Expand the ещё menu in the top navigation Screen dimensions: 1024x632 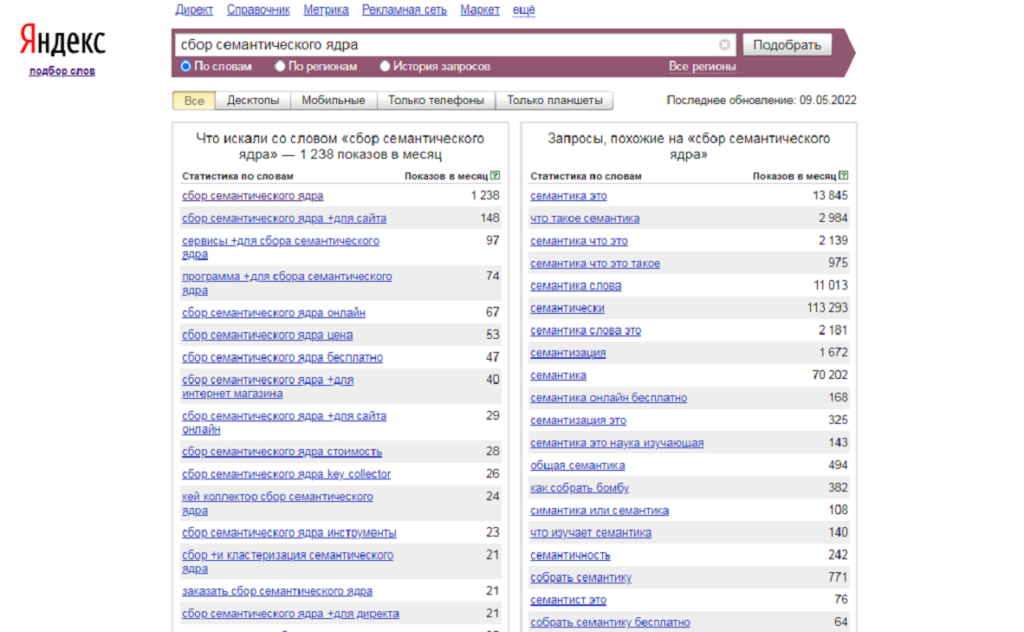[x=523, y=10]
